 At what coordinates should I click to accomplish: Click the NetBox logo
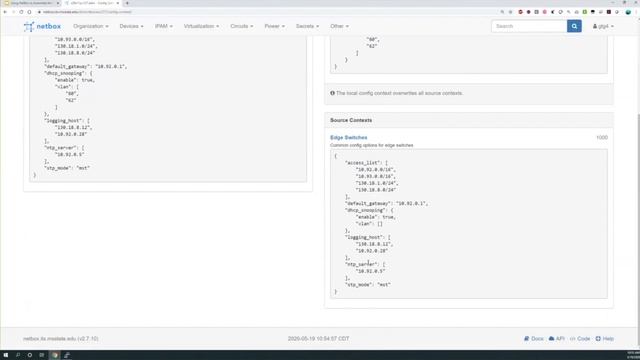[x=42, y=27]
